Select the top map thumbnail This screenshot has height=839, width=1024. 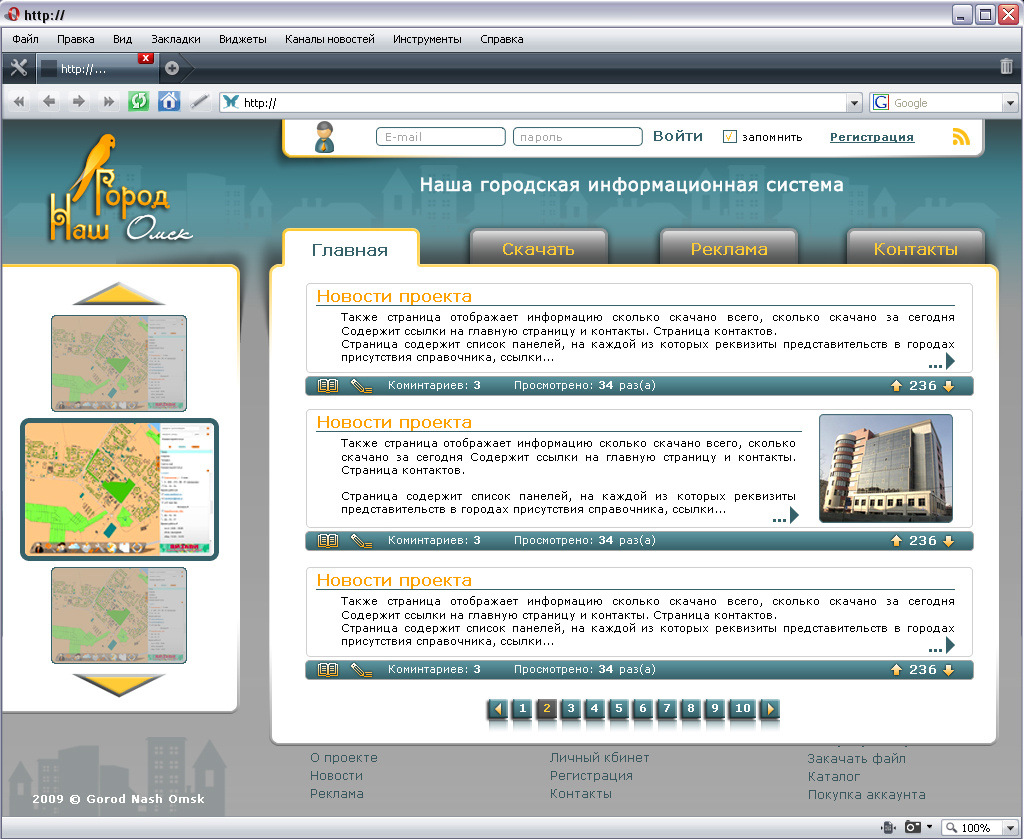[119, 363]
